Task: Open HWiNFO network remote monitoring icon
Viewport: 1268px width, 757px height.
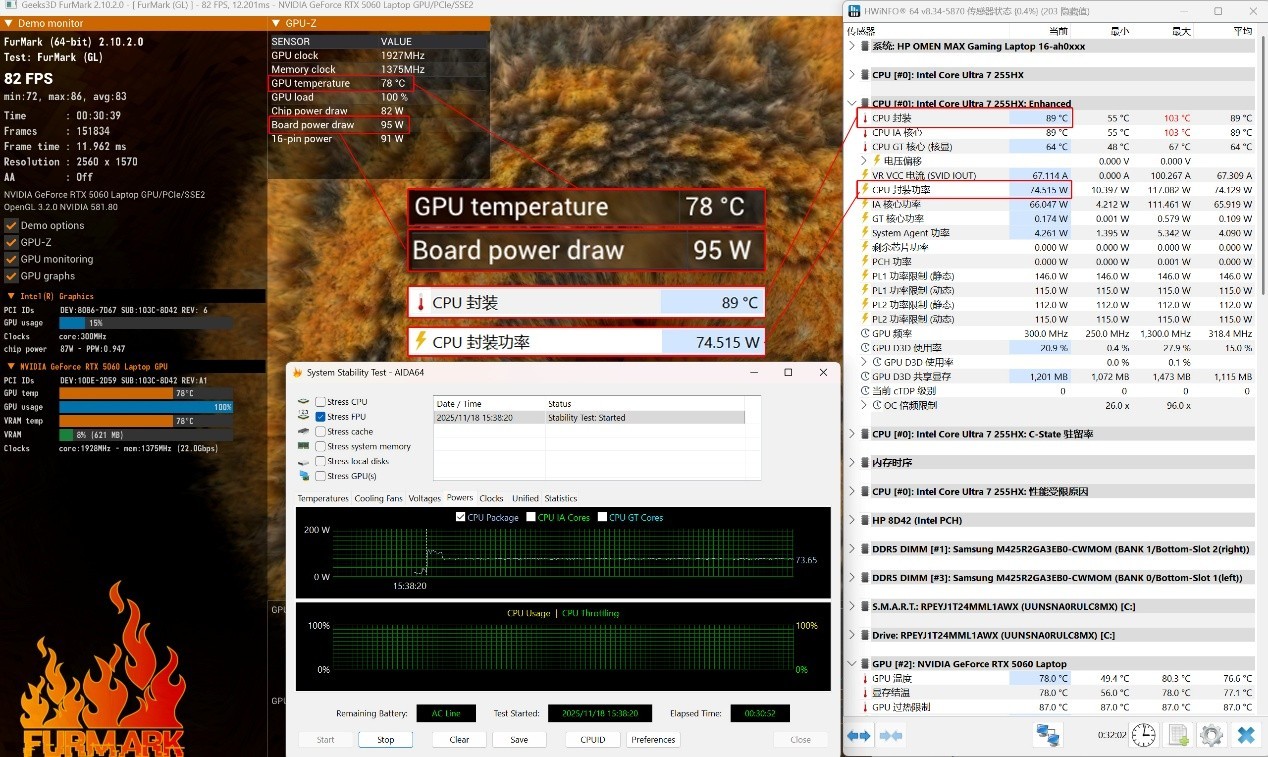Action: click(x=1047, y=736)
